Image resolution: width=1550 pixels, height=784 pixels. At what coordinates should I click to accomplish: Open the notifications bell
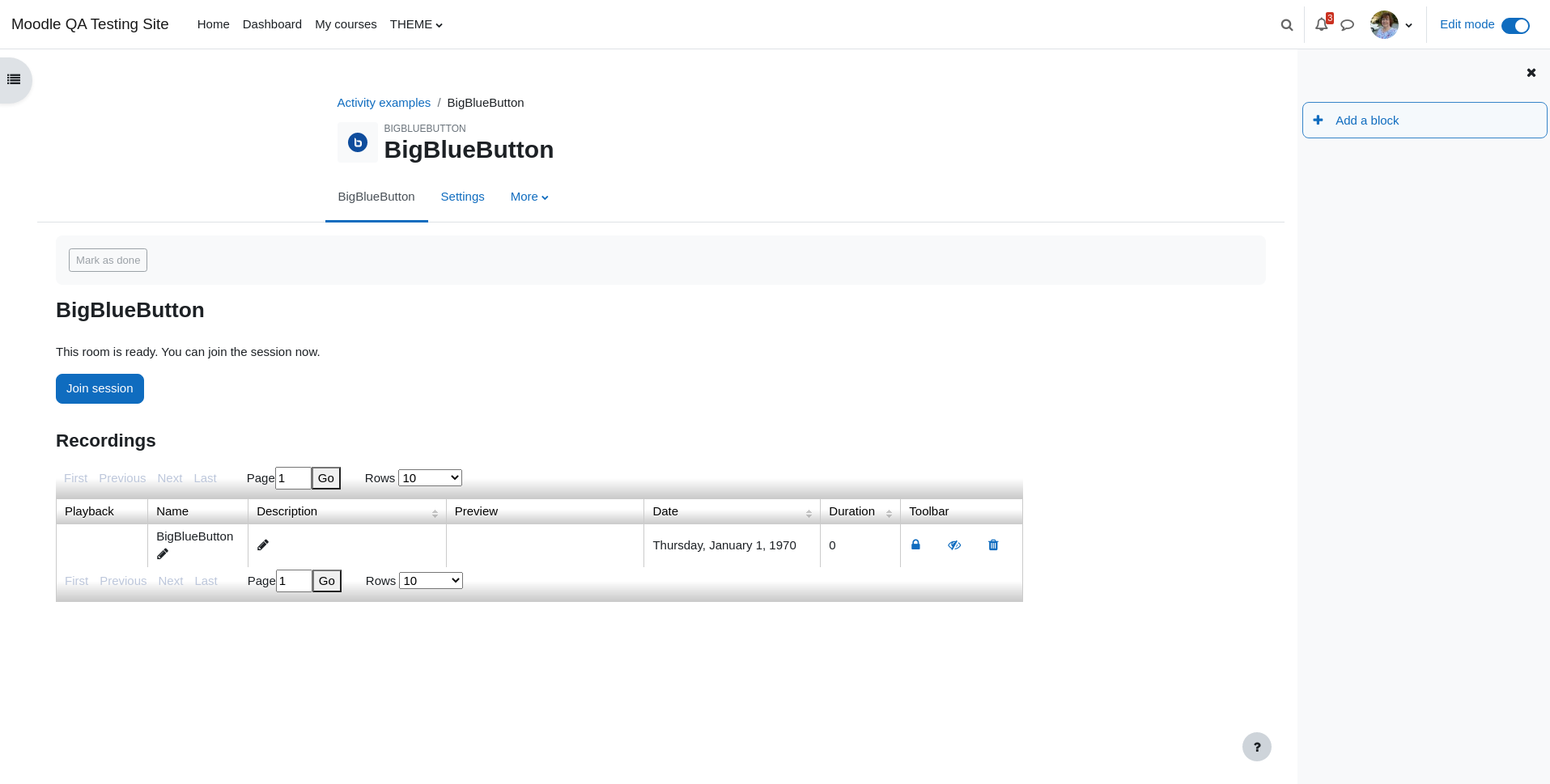tap(1322, 25)
